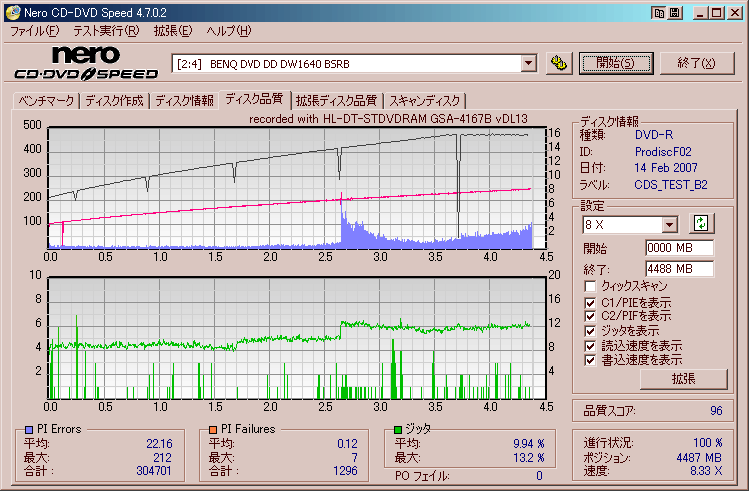Image resolution: width=749 pixels, height=491 pixels.
Task: Click the 終了(X) exit button
Action: pyautogui.click(x=696, y=63)
